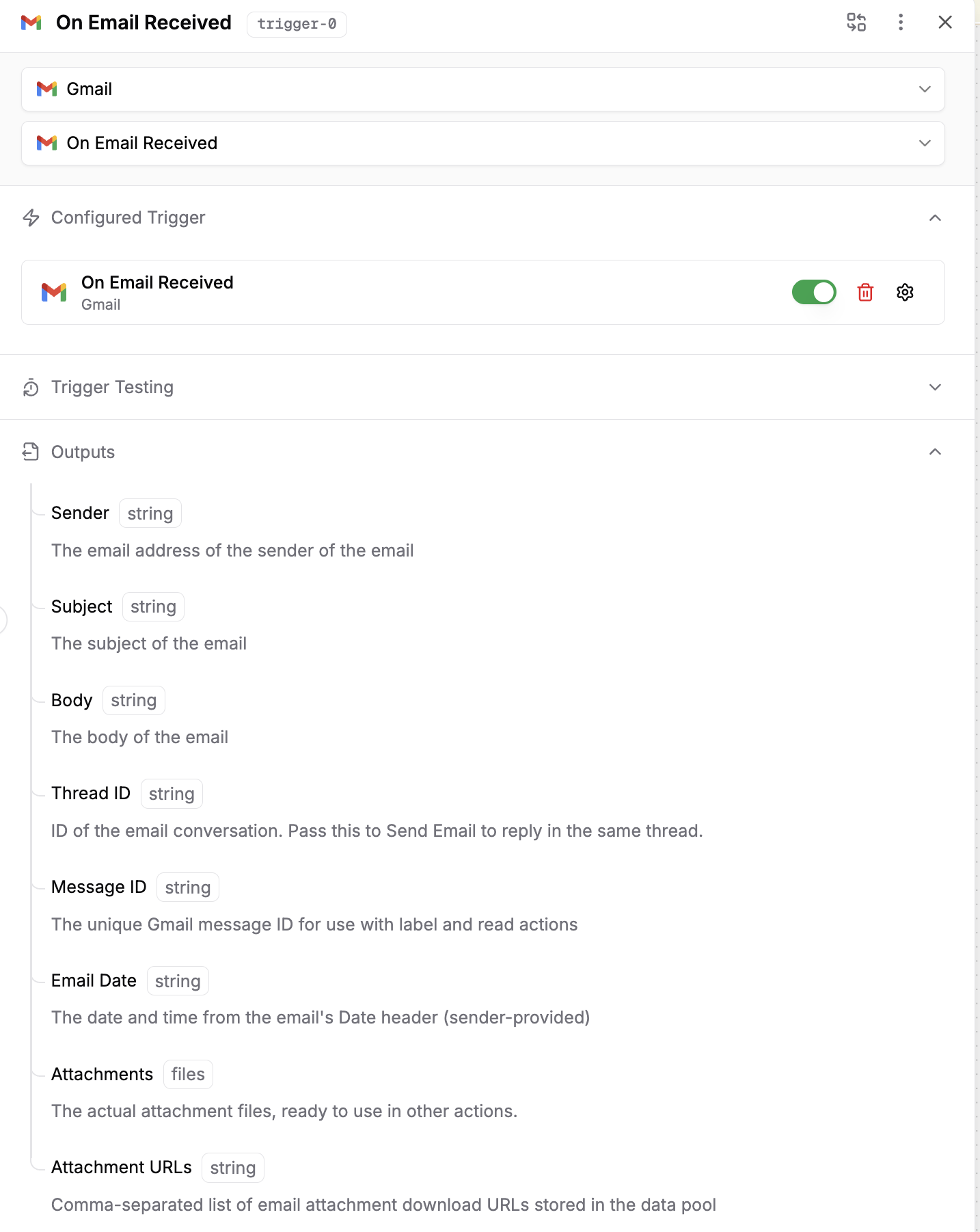Click the Outputs section icon
The image size is (980, 1232).
click(x=31, y=452)
